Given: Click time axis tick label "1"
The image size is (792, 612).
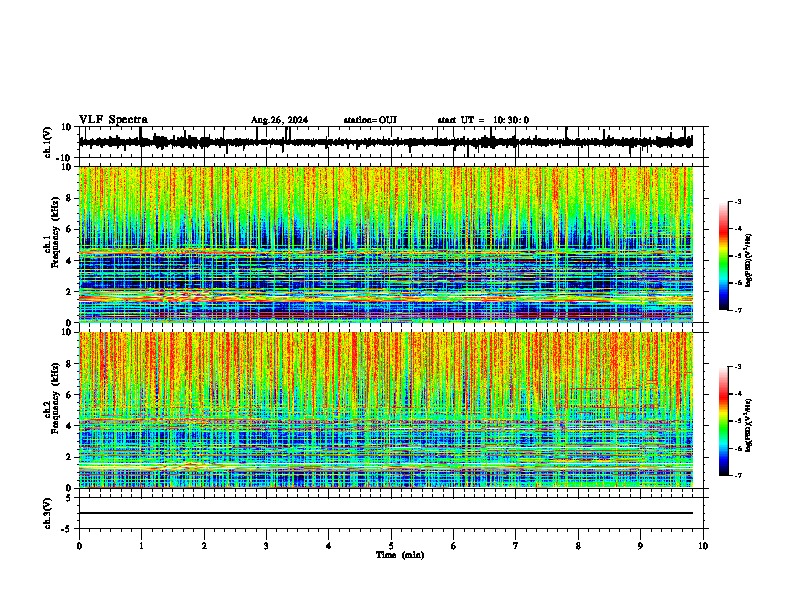Looking at the screenshot, I should pos(141,546).
